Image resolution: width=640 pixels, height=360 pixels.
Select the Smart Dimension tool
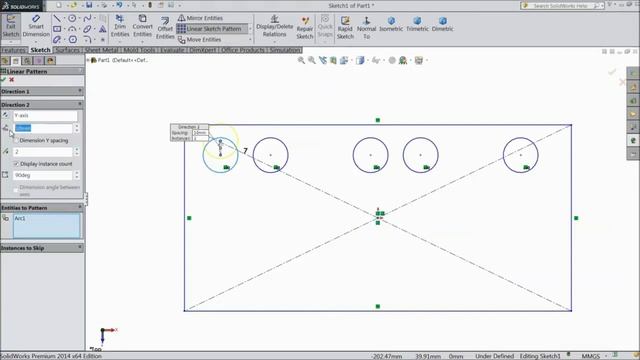pyautogui.click(x=36, y=26)
